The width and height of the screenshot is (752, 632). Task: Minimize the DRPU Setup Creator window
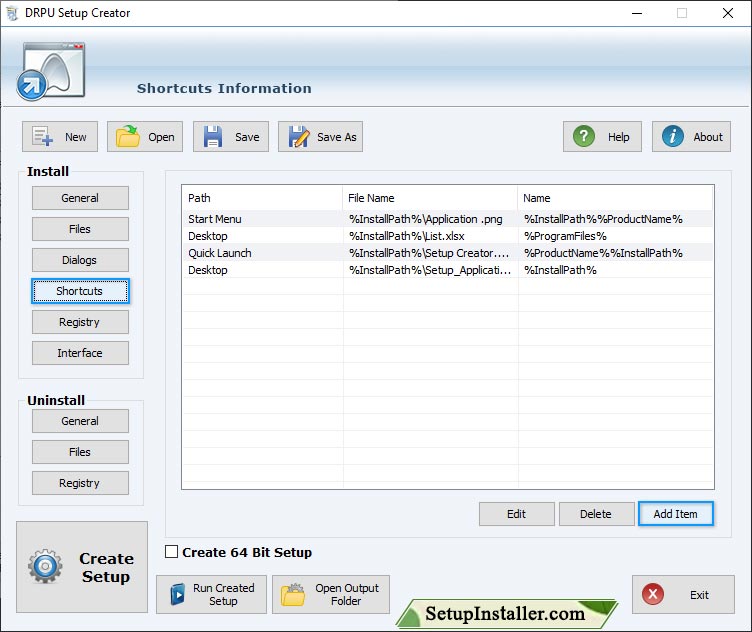(636, 13)
